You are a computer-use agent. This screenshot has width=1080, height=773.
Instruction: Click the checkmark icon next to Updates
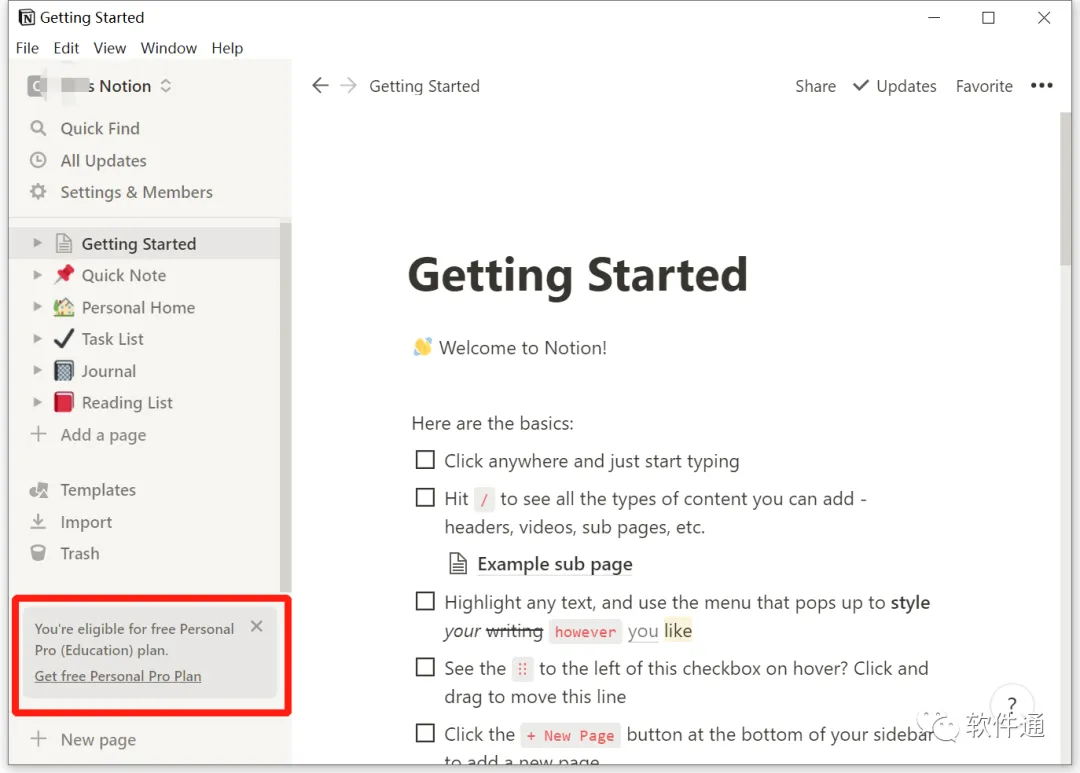click(x=861, y=85)
